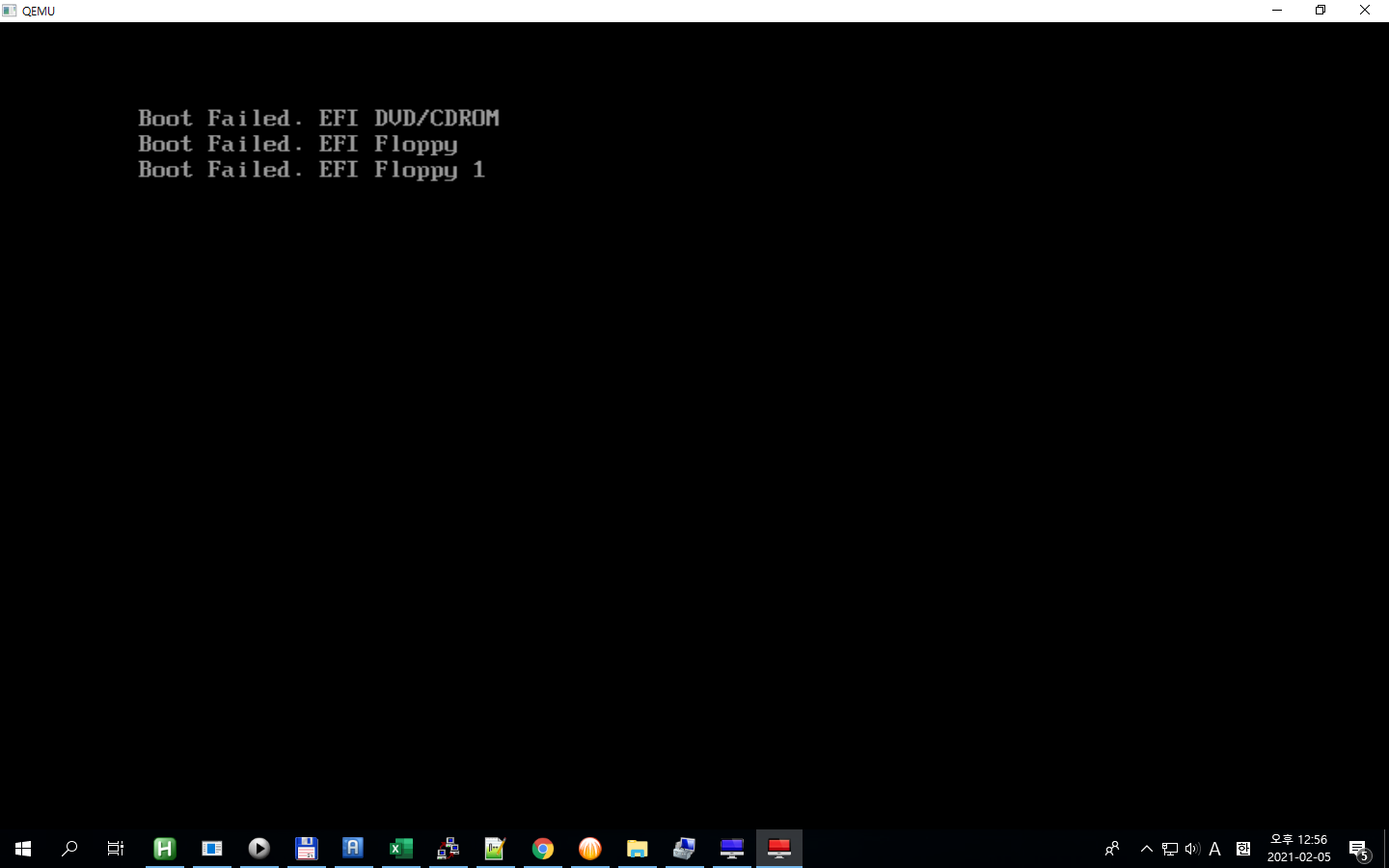Open the computer and printer app icon
1389x868 pixels.
coord(685,849)
